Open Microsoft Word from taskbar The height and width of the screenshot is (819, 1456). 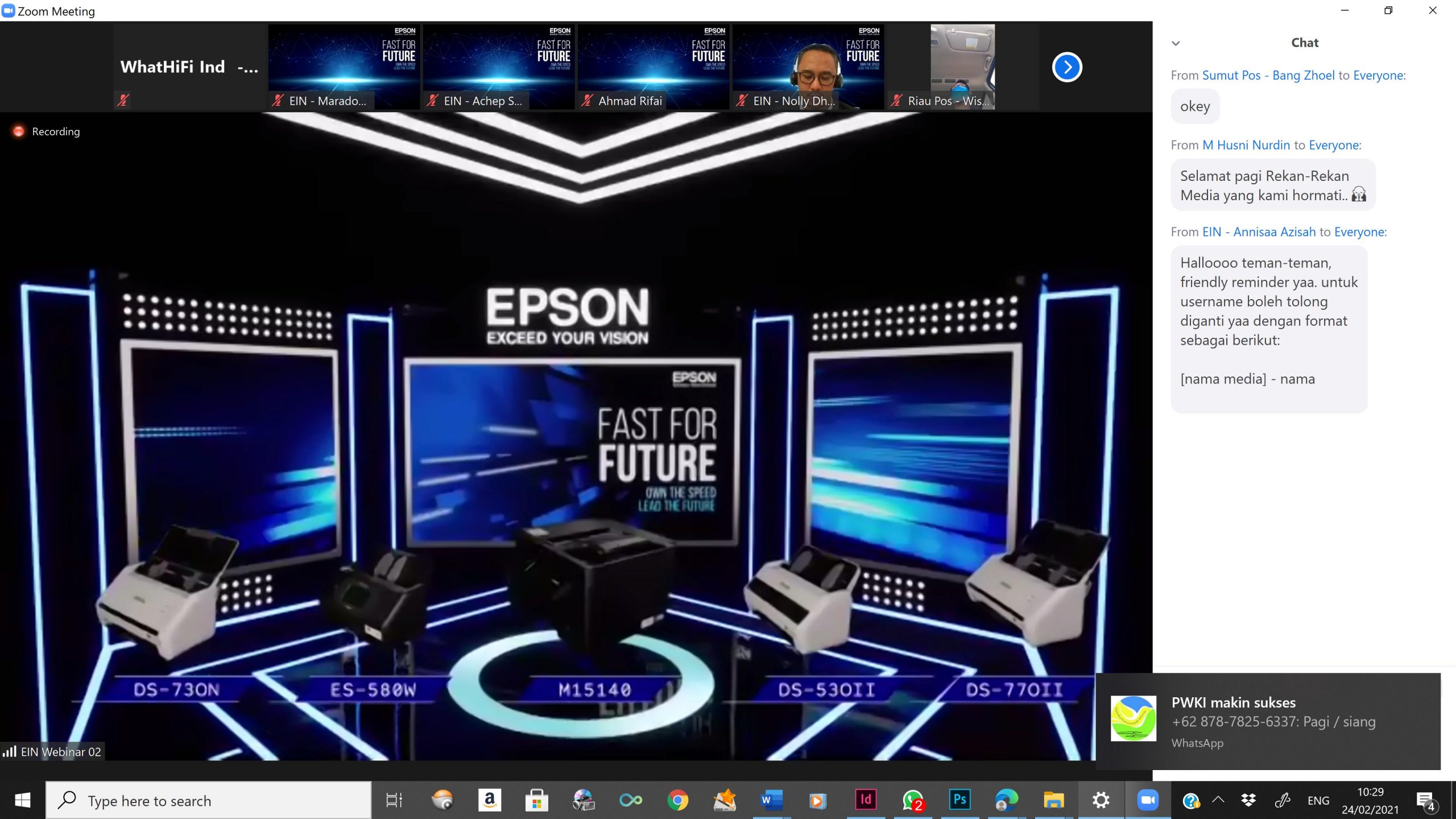[771, 800]
